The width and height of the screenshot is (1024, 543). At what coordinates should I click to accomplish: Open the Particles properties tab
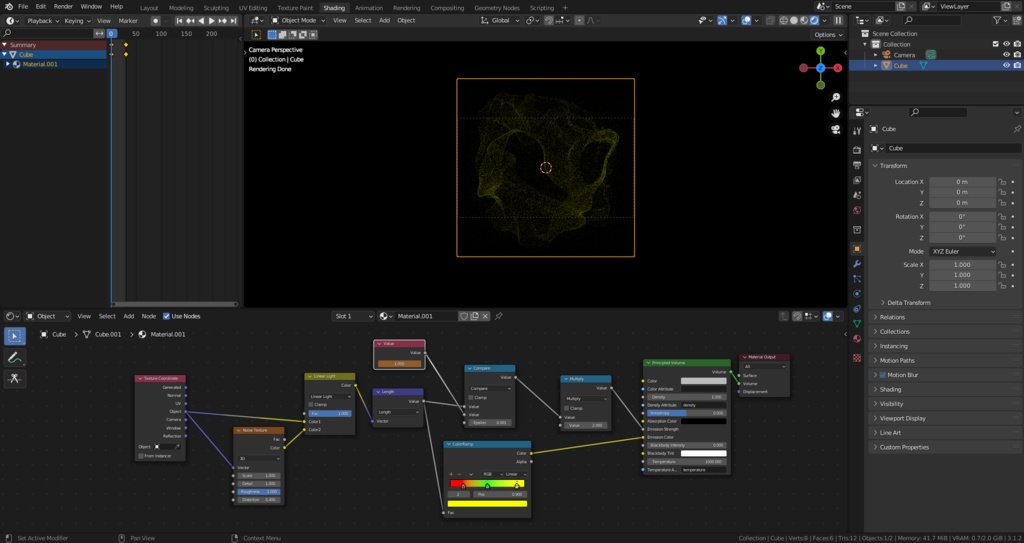857,278
